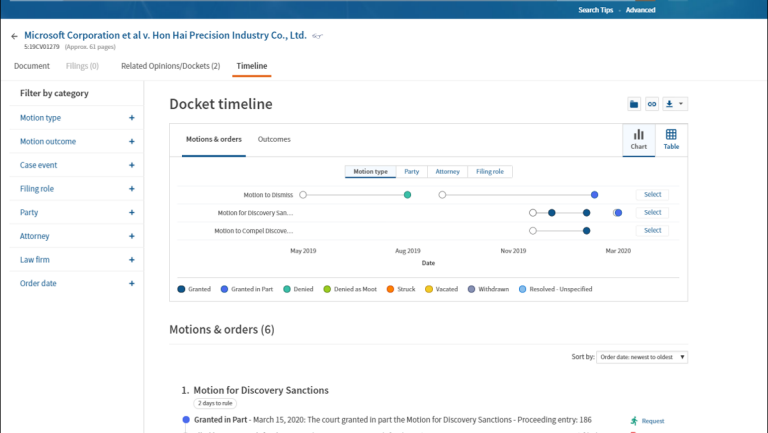
Task: Select the Party grouping option
Action: (x=411, y=172)
